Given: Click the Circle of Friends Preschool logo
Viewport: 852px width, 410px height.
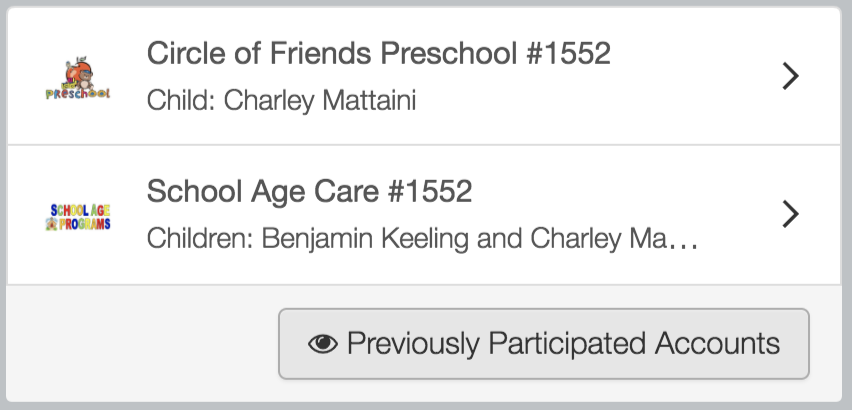Looking at the screenshot, I should (x=78, y=77).
